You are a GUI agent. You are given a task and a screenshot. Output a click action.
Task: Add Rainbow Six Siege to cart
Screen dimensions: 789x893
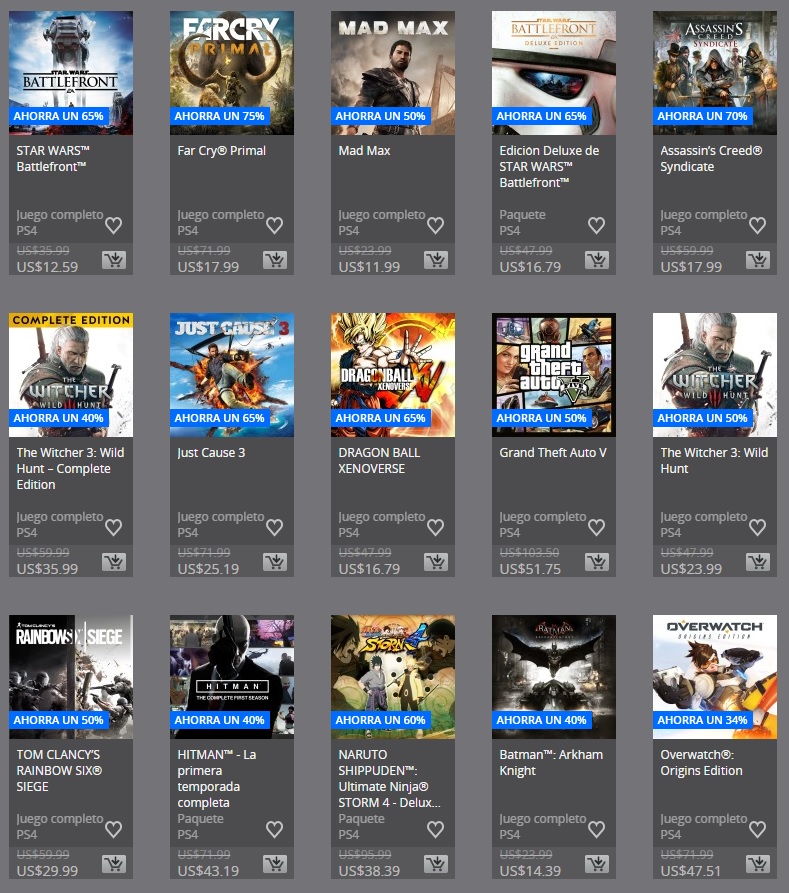click(x=113, y=865)
